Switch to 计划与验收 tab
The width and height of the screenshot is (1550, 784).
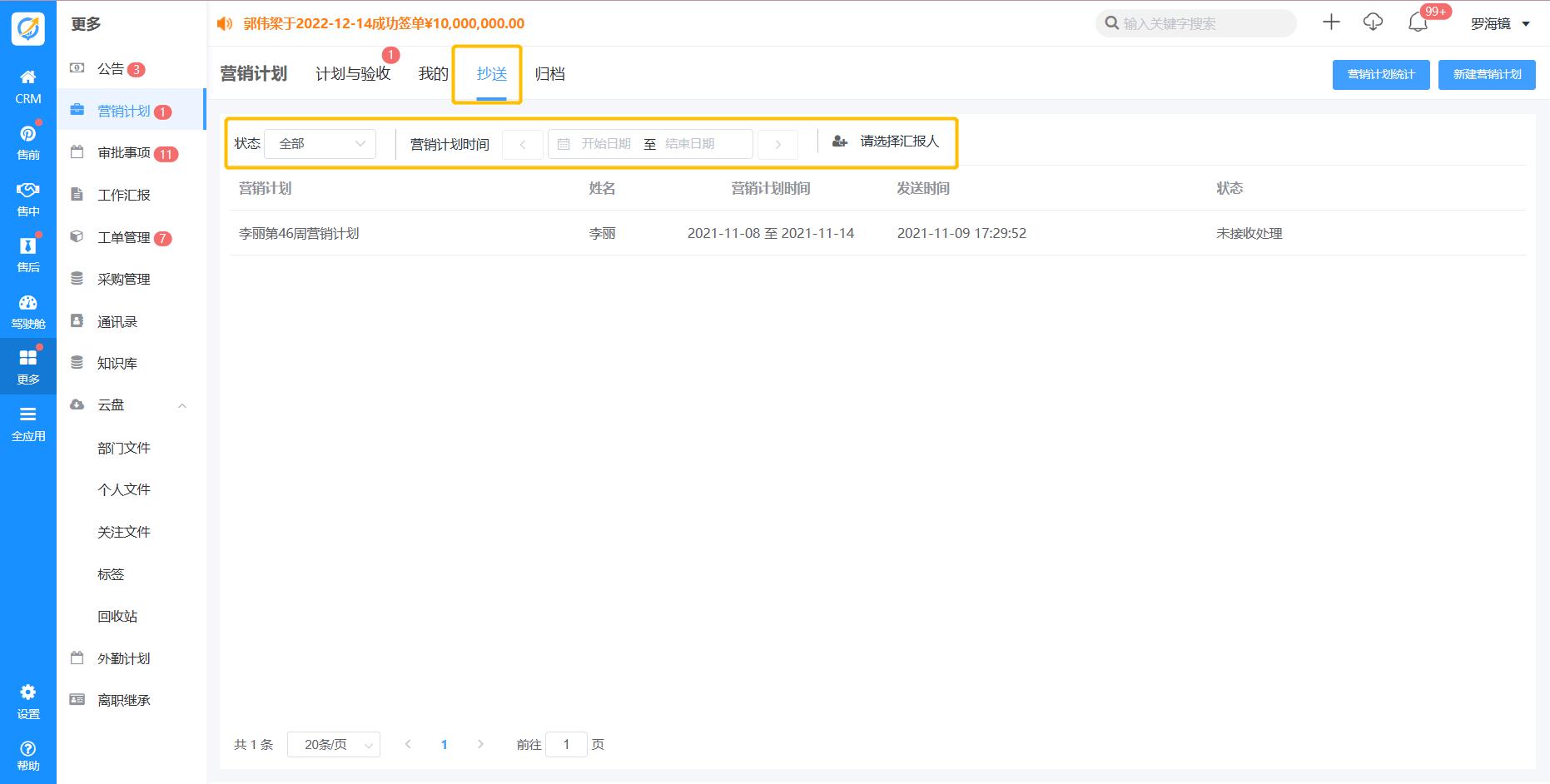pos(353,74)
